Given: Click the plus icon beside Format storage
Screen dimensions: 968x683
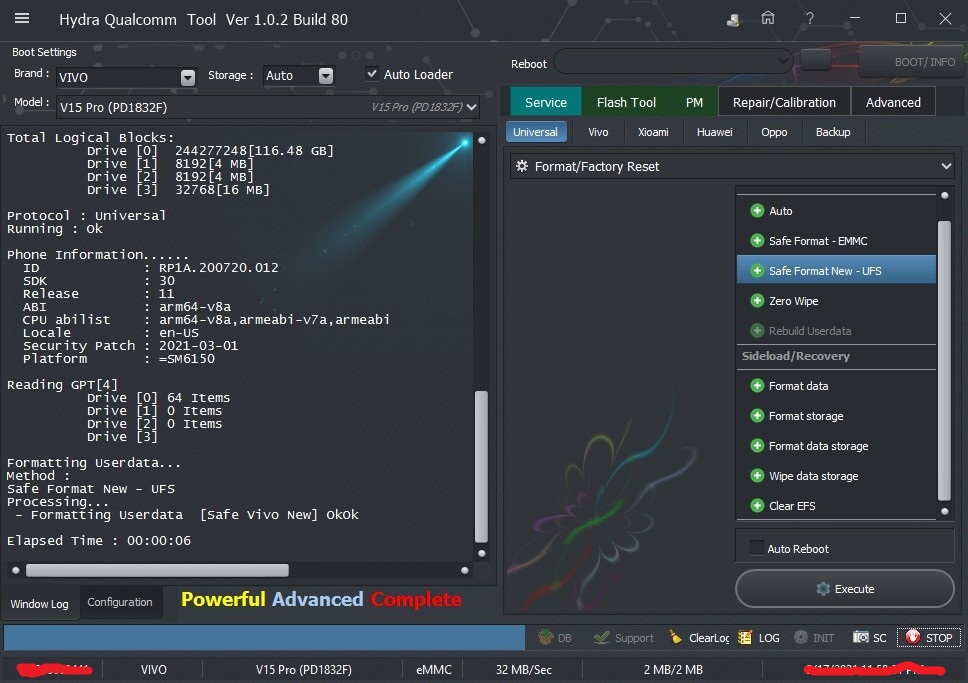Looking at the screenshot, I should click(x=757, y=416).
